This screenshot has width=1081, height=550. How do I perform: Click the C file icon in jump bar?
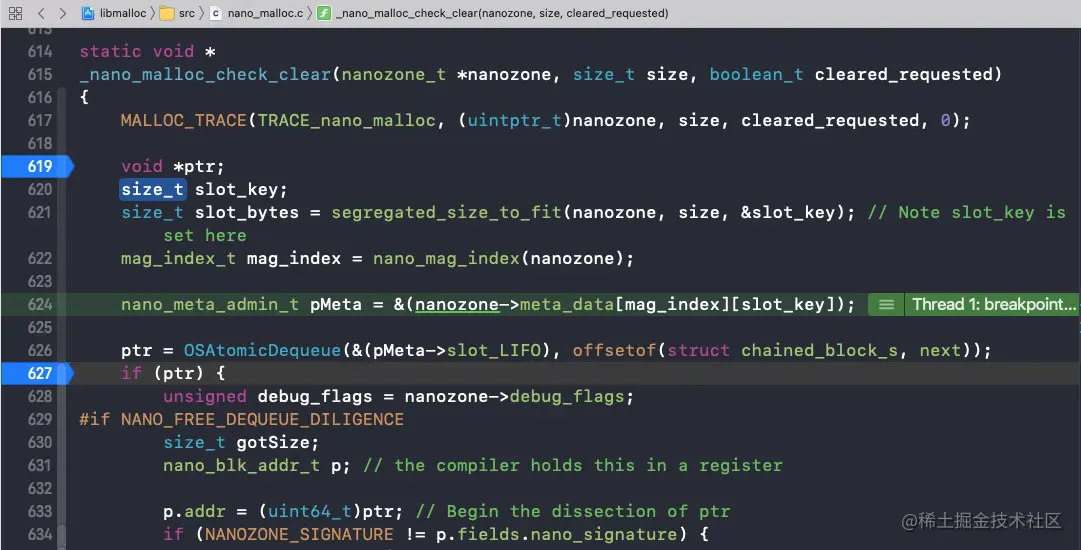pos(216,13)
